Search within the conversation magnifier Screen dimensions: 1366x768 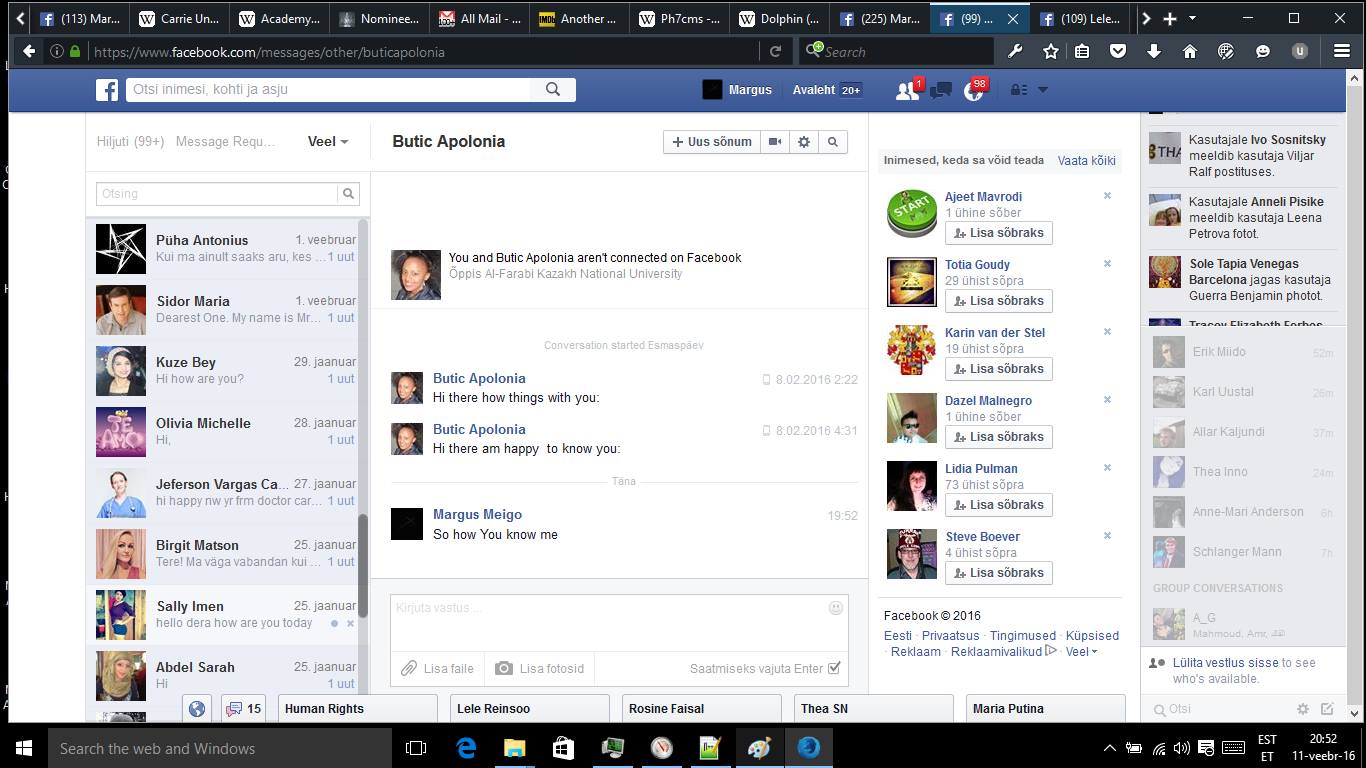pos(832,142)
